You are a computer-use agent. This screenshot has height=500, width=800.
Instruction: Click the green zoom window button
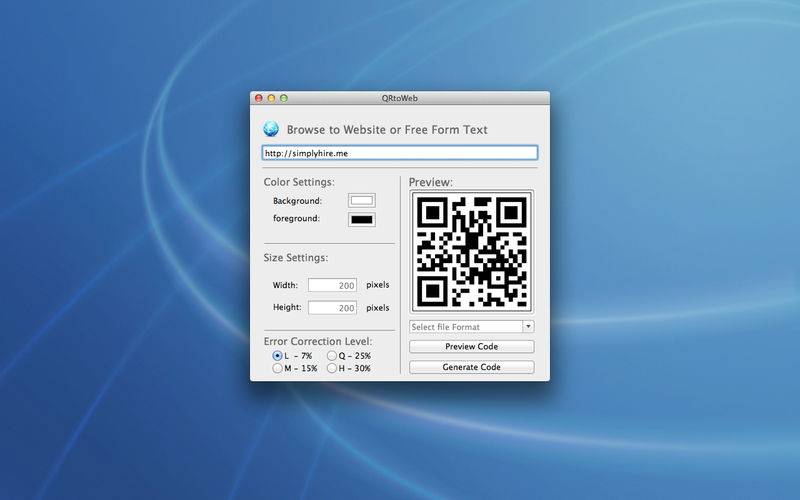point(284,98)
